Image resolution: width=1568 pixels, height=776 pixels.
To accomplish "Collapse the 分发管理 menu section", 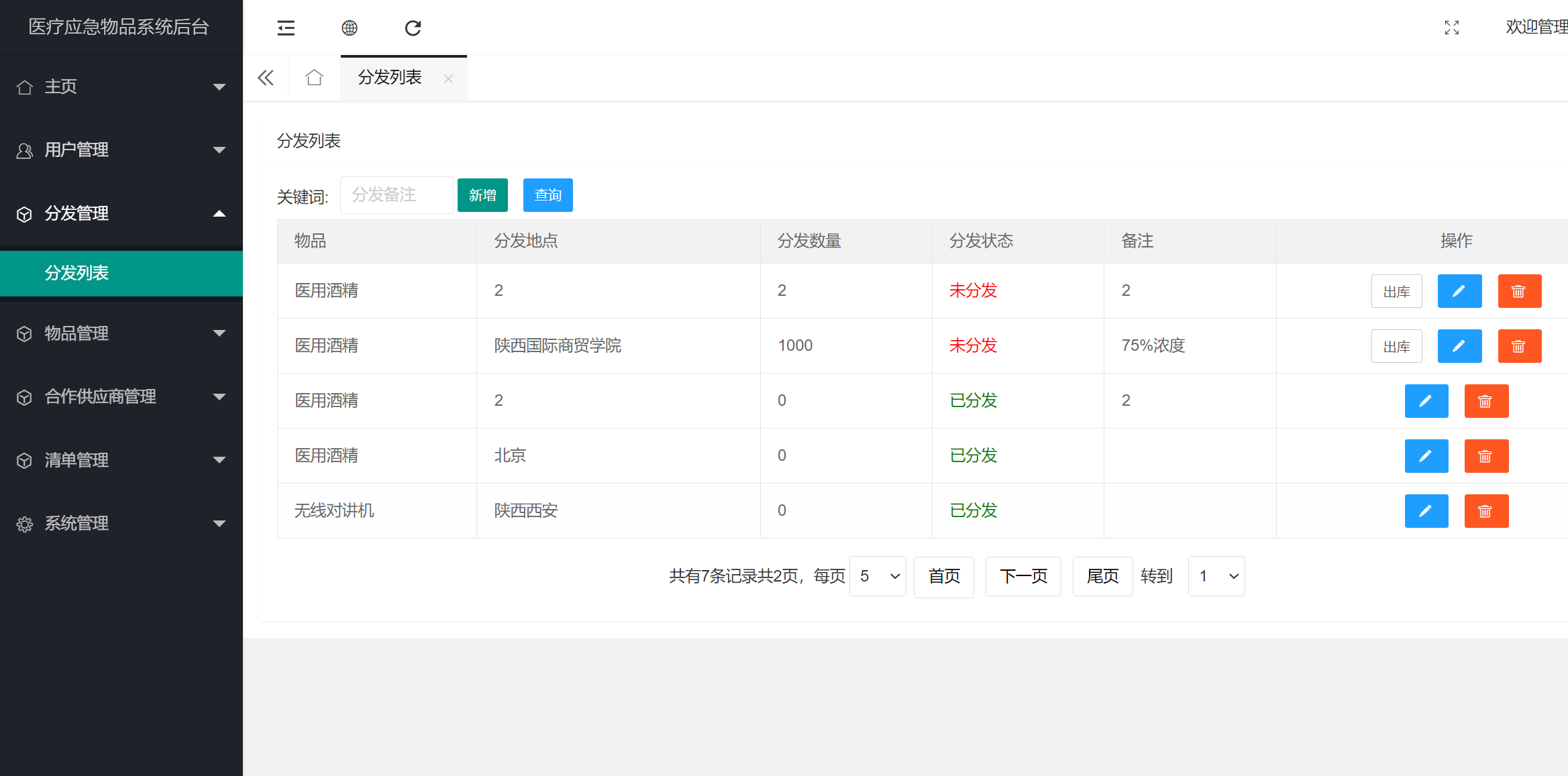I will 121,213.
